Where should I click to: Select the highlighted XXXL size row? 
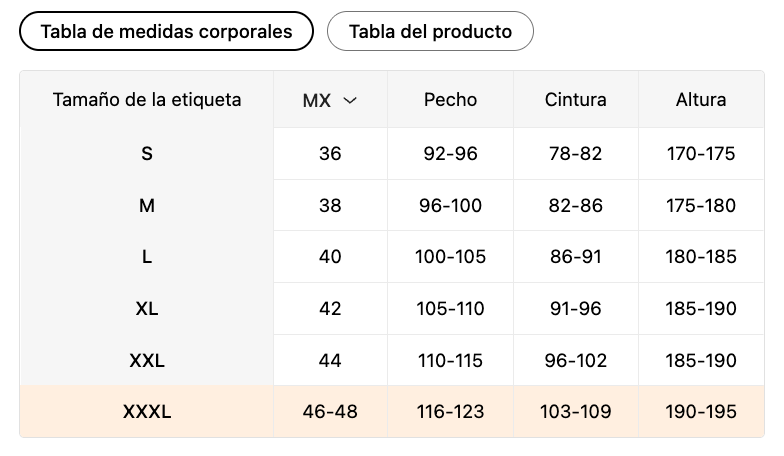147,412
